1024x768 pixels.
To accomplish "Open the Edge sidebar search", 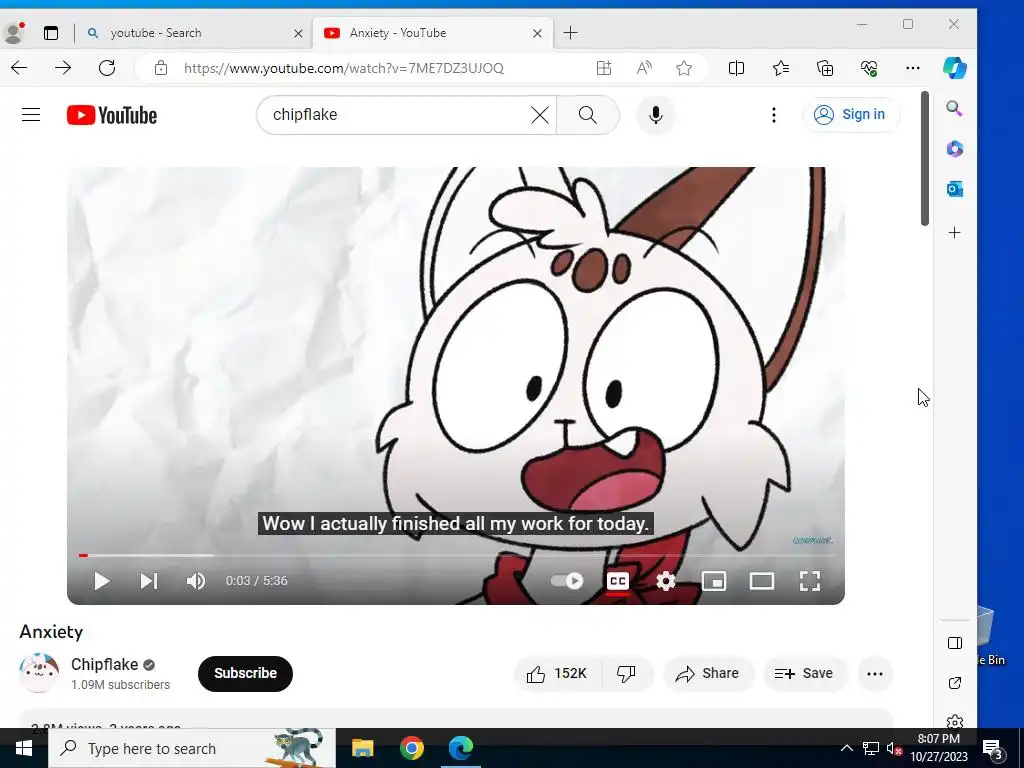I will [954, 108].
